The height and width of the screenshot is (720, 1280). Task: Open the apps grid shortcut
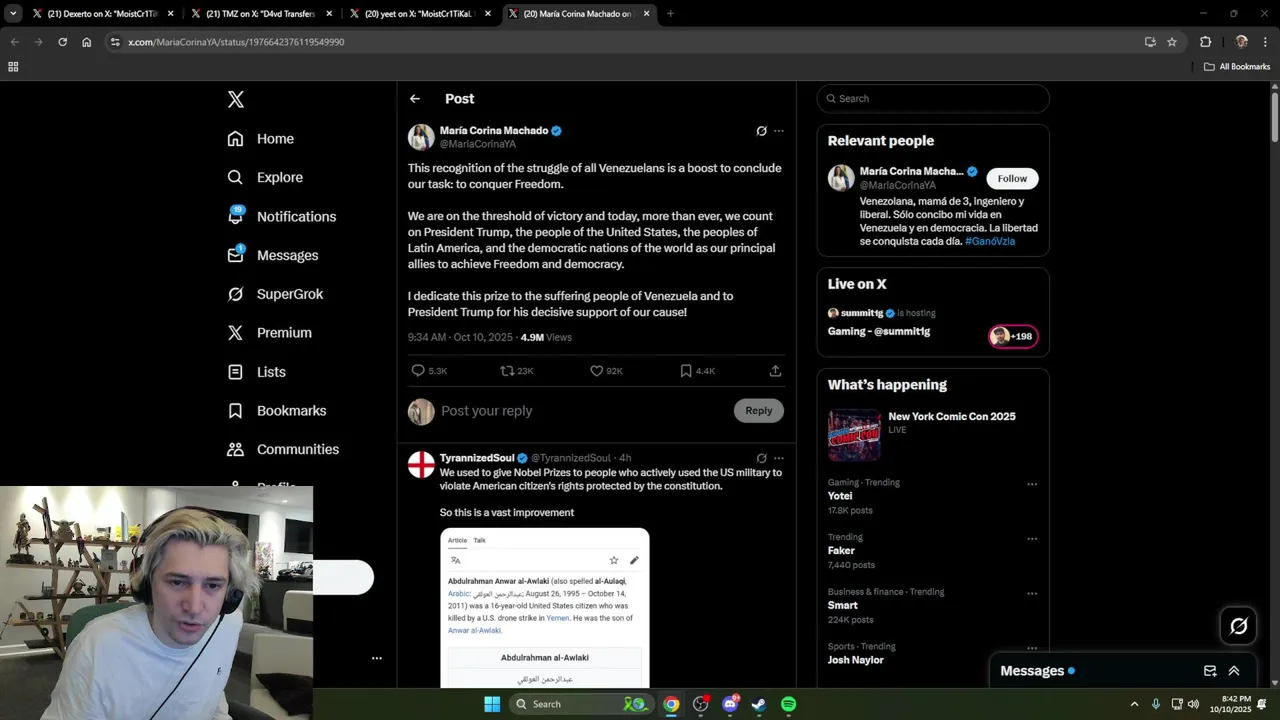[x=13, y=67]
